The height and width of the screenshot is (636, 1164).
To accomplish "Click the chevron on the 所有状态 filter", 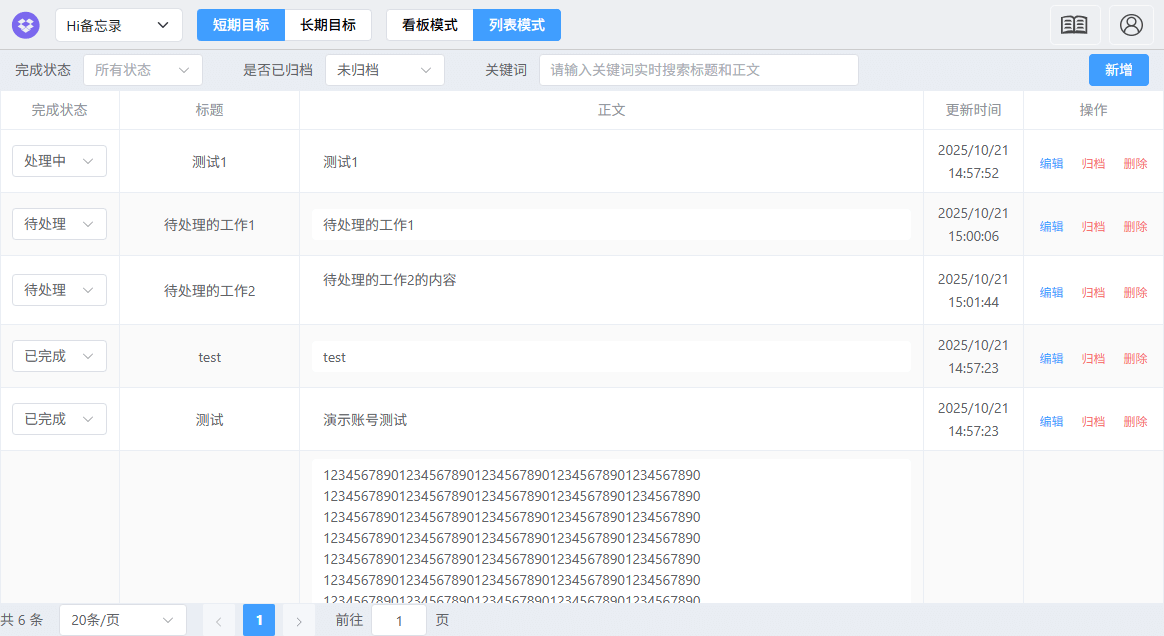I will point(183,70).
